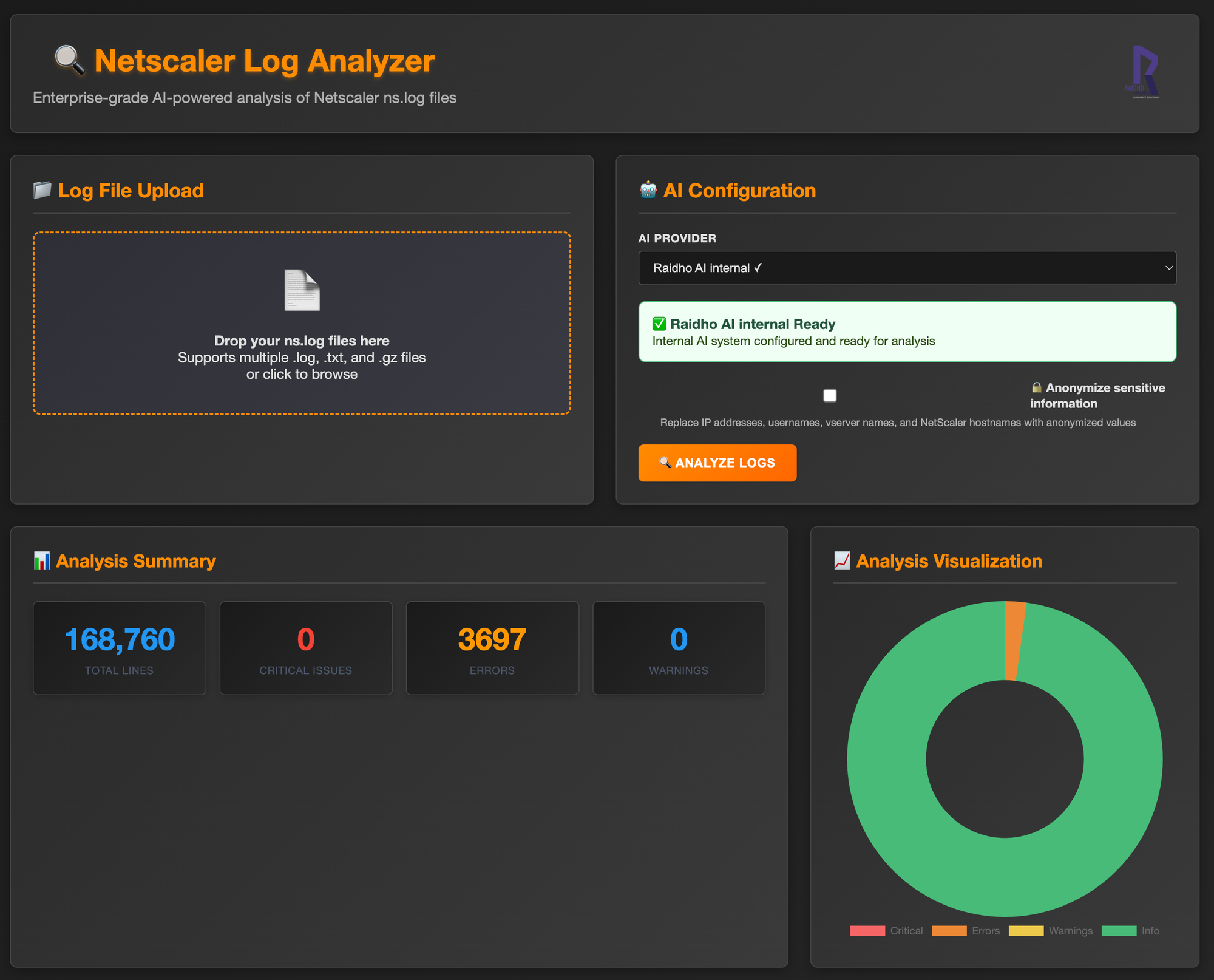The image size is (1214, 980).
Task: Click the Enterprise-grade subtitle text
Action: 245,98
